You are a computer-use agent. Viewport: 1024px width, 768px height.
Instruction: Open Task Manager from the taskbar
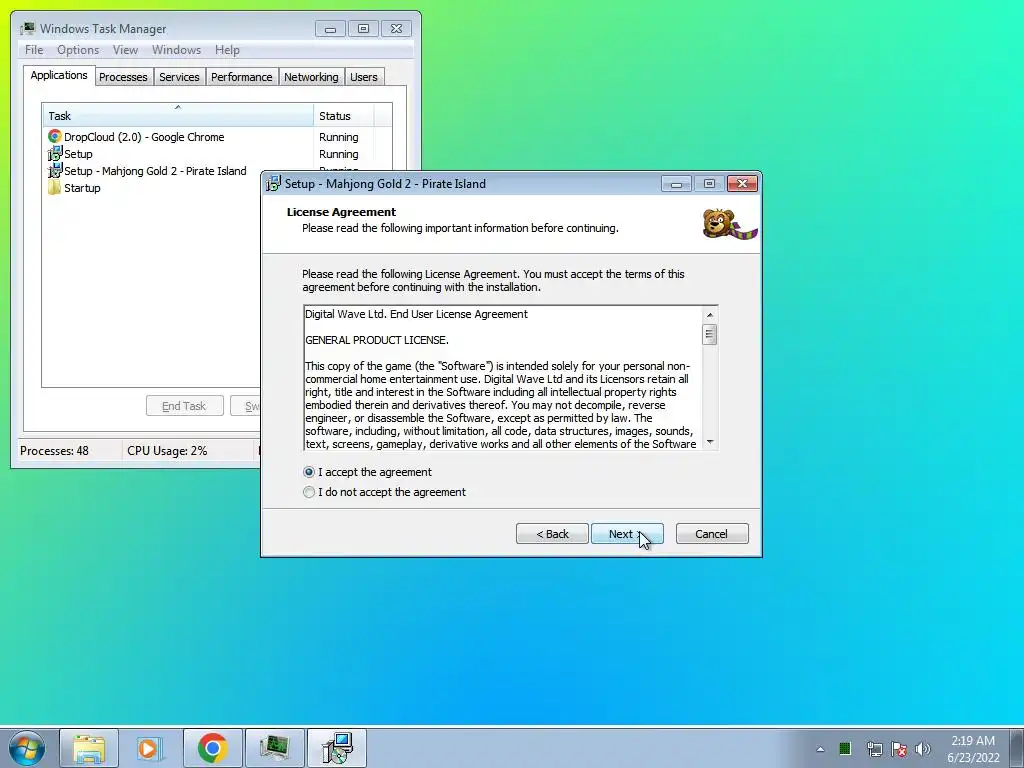point(274,748)
